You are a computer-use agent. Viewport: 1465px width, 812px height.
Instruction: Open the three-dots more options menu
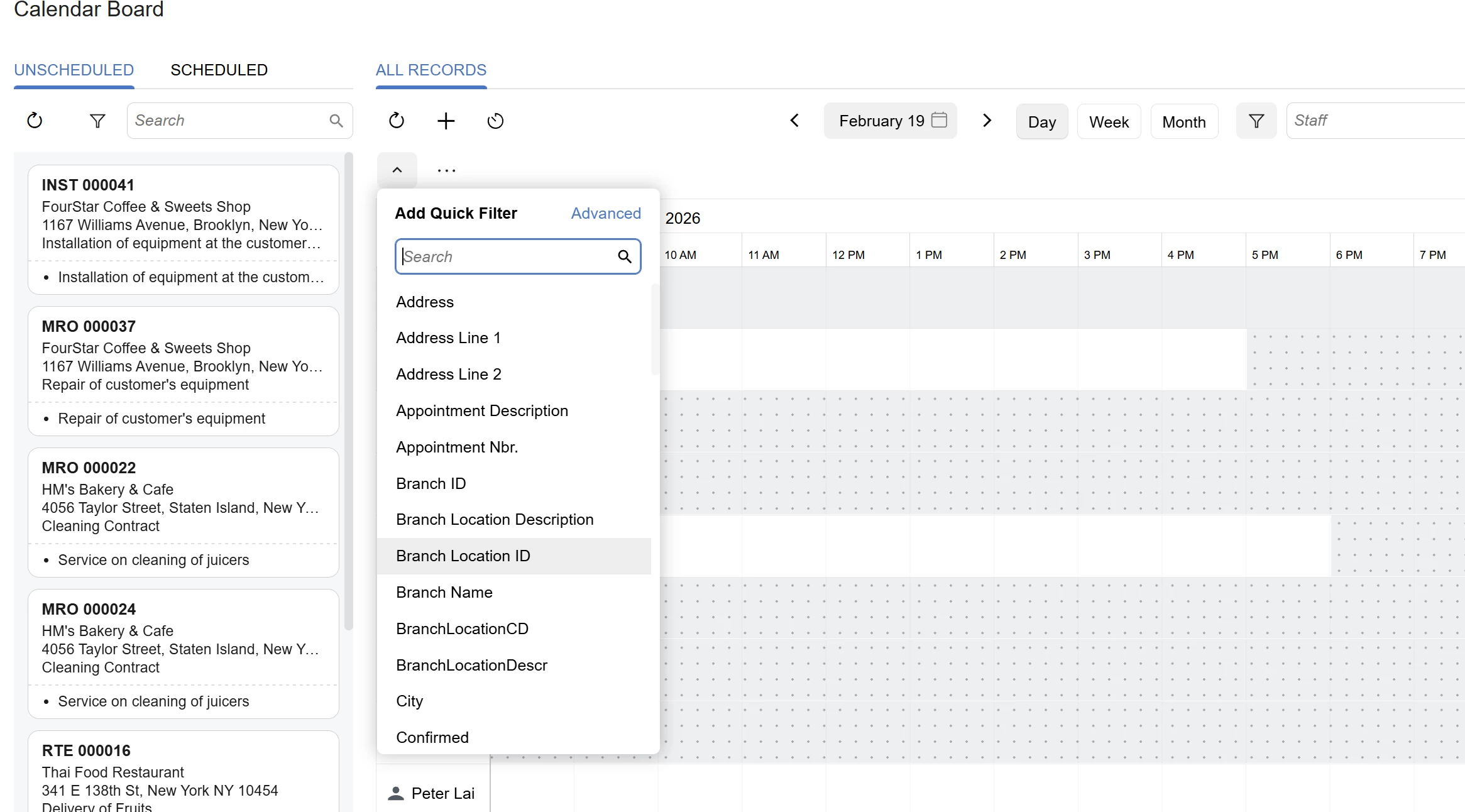(x=446, y=170)
